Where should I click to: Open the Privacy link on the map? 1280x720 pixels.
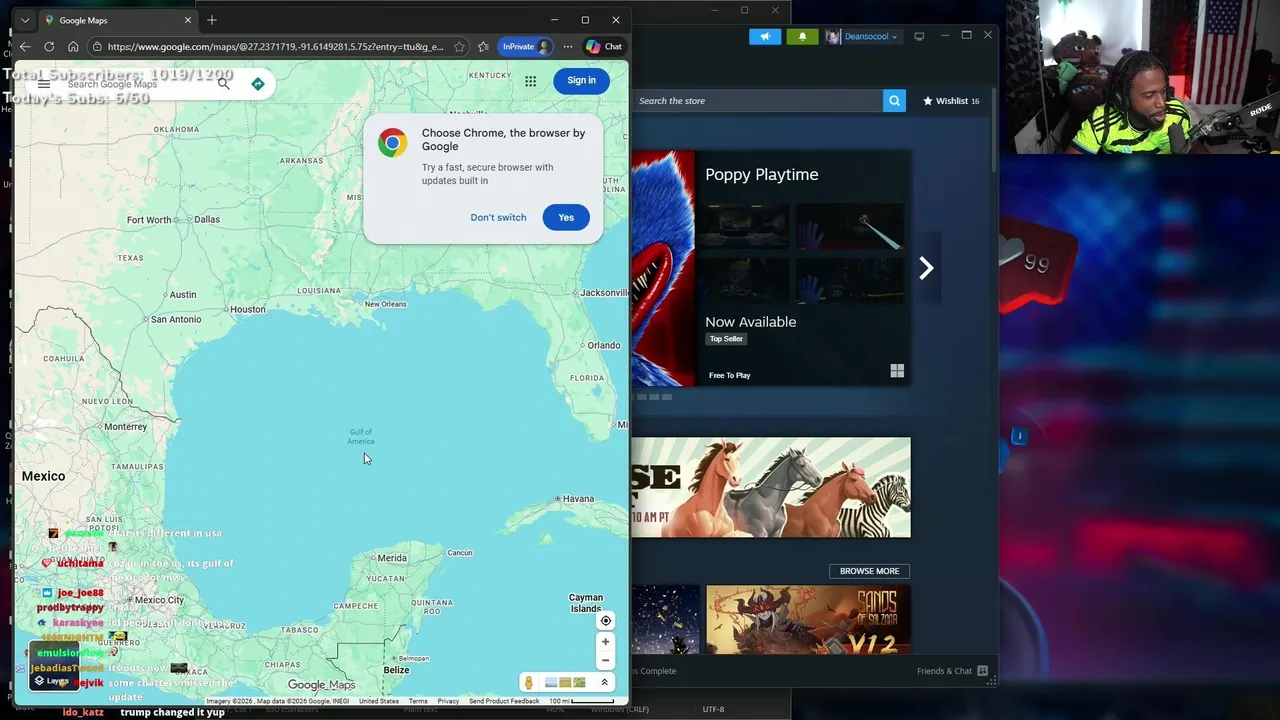(448, 701)
